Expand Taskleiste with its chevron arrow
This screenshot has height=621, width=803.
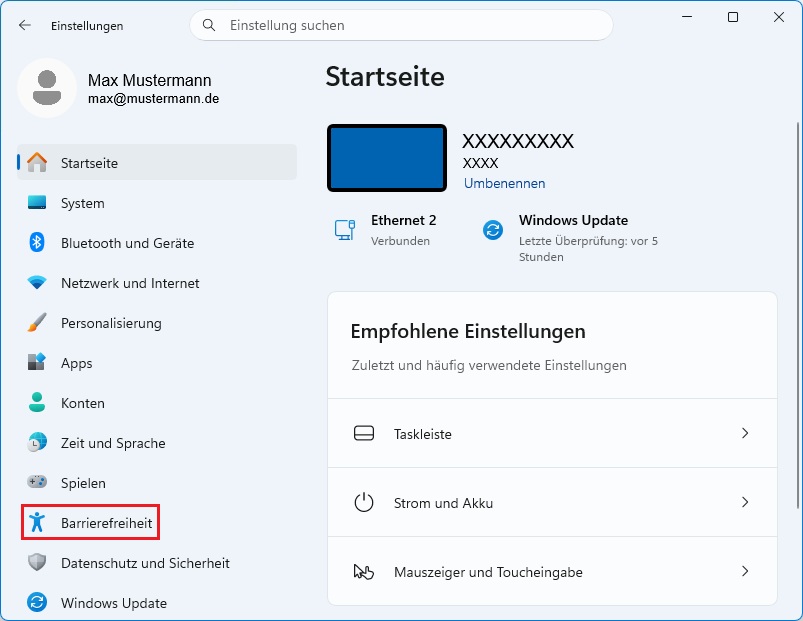click(x=745, y=433)
